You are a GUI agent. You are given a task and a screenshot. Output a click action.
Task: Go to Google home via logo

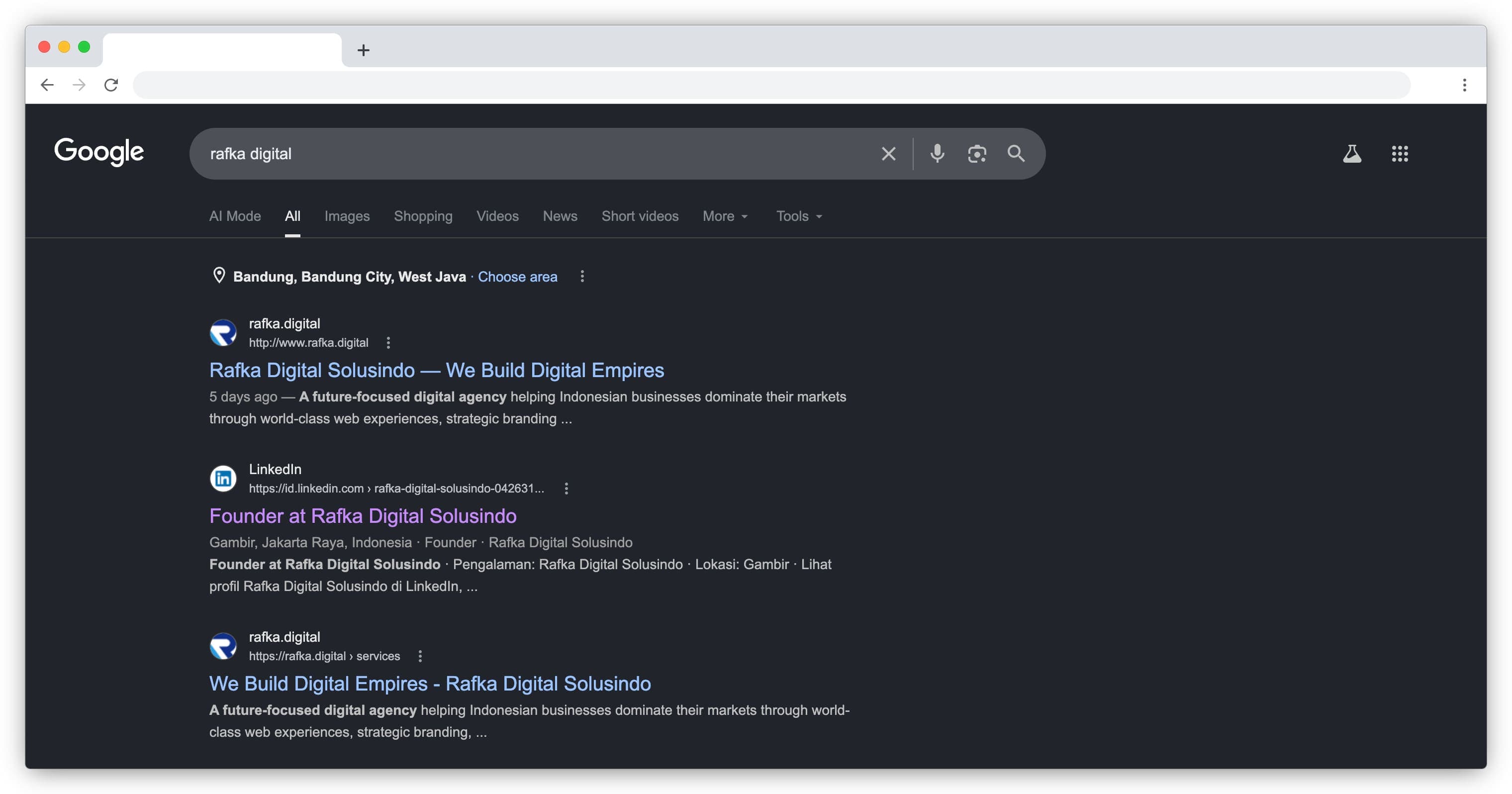[98, 152]
